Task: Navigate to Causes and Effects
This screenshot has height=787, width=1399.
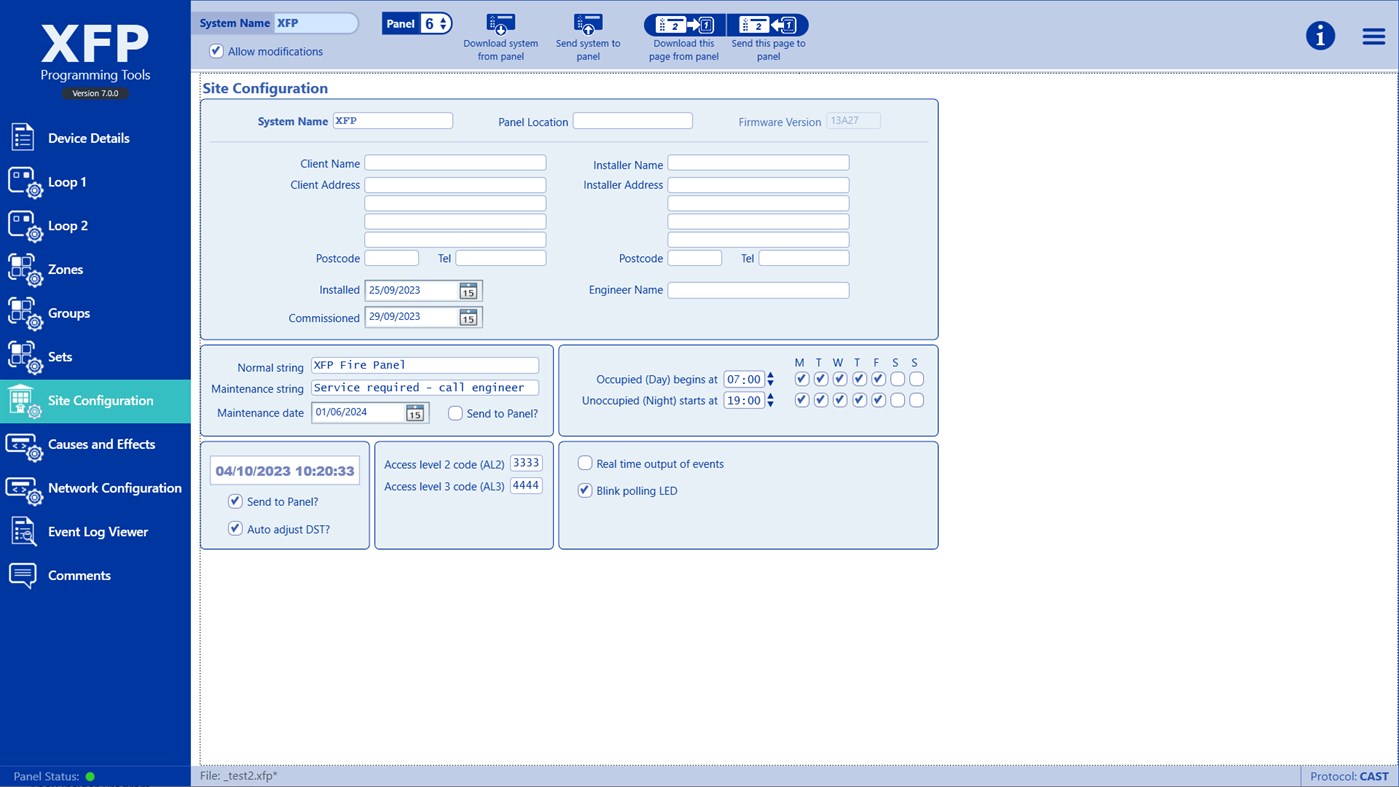Action: click(104, 444)
